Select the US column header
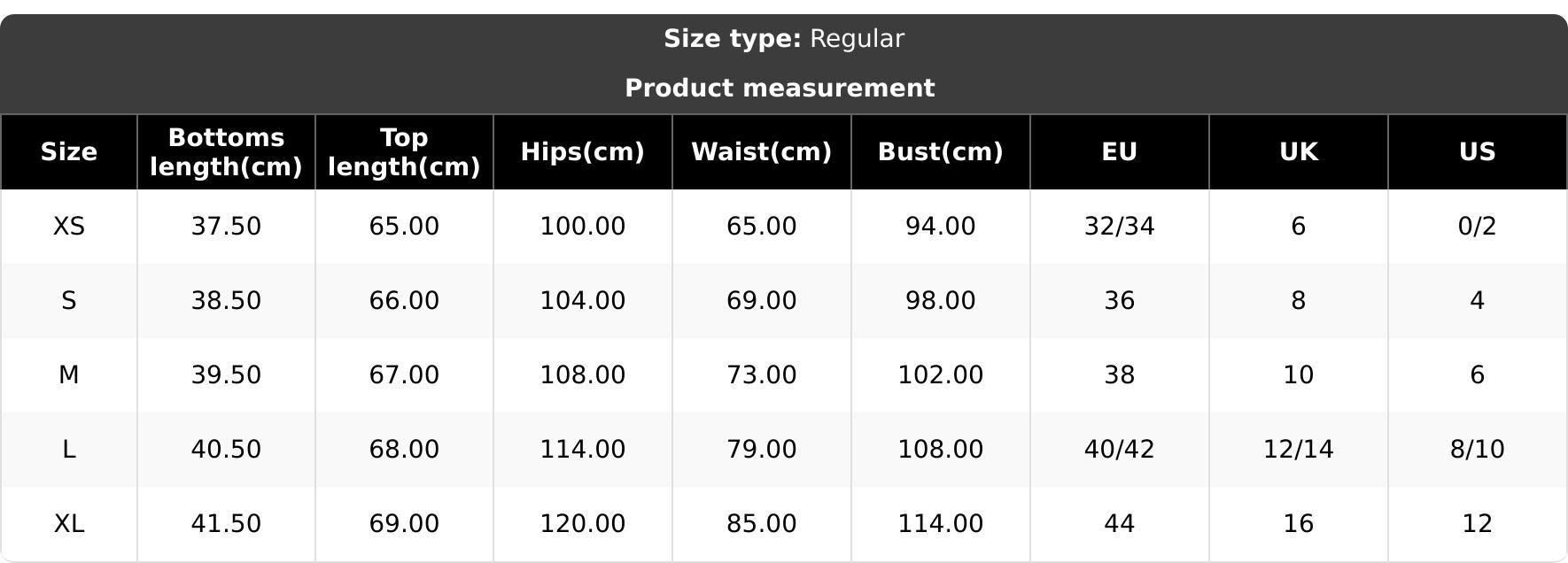 pyautogui.click(x=1477, y=152)
